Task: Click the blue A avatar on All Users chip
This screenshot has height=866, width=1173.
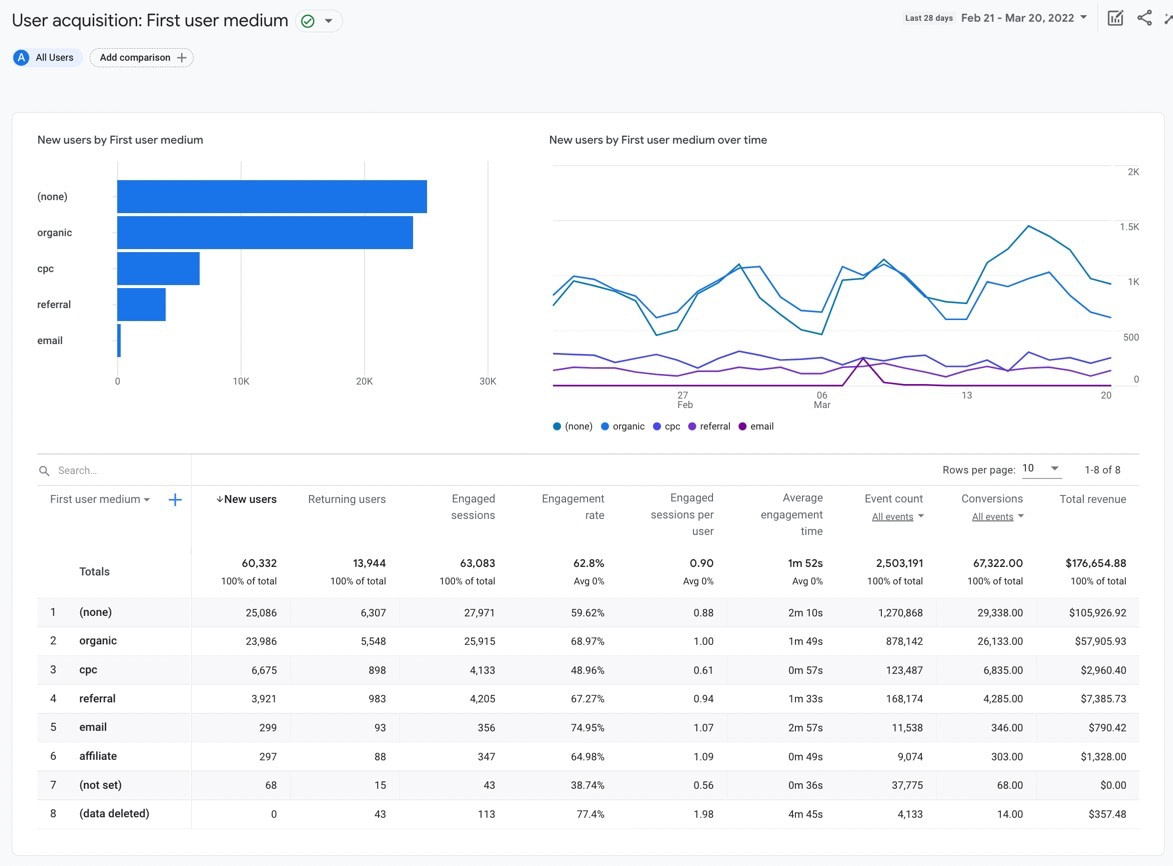Action: tap(21, 57)
